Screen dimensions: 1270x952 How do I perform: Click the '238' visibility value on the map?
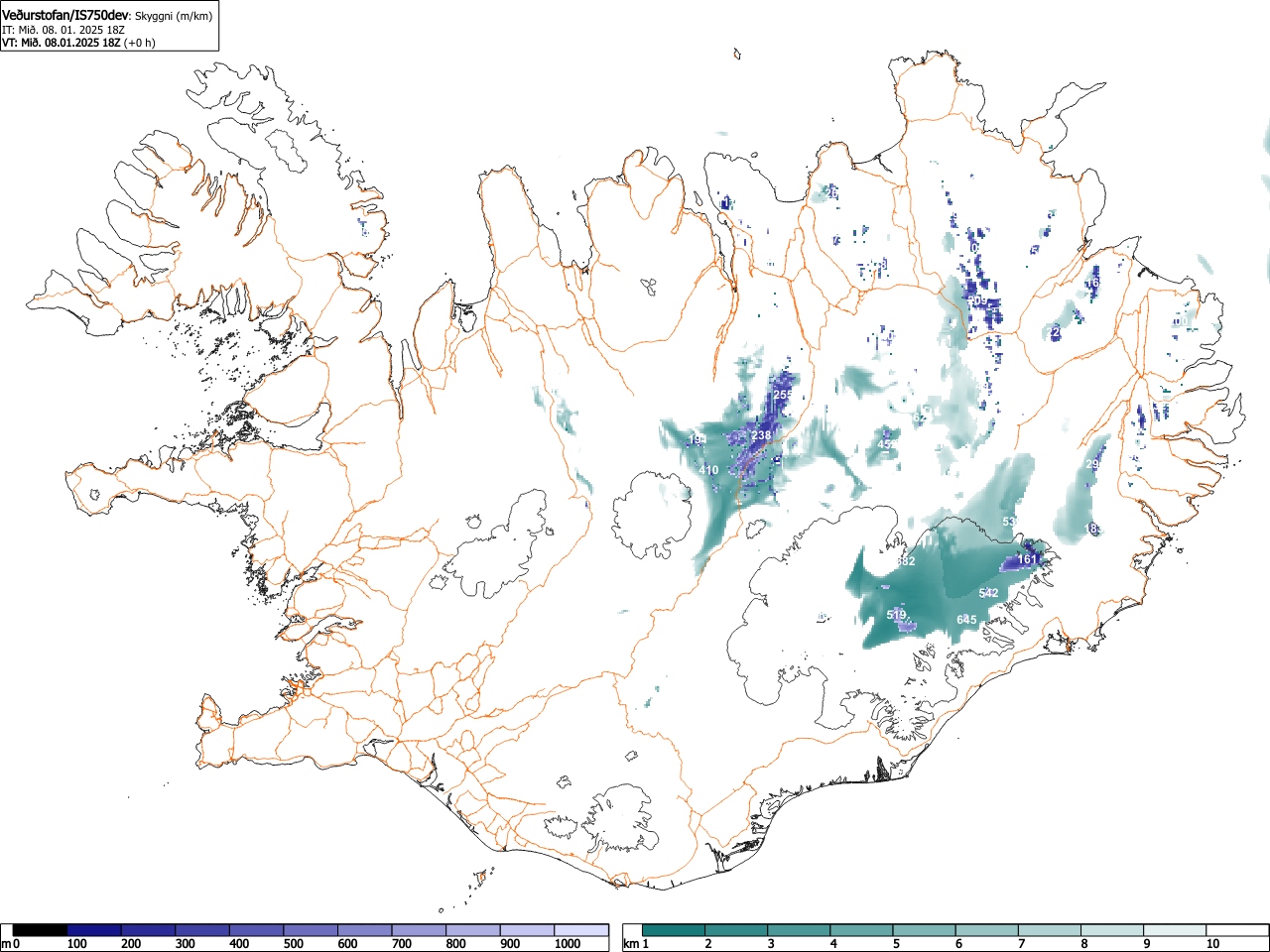click(x=761, y=435)
